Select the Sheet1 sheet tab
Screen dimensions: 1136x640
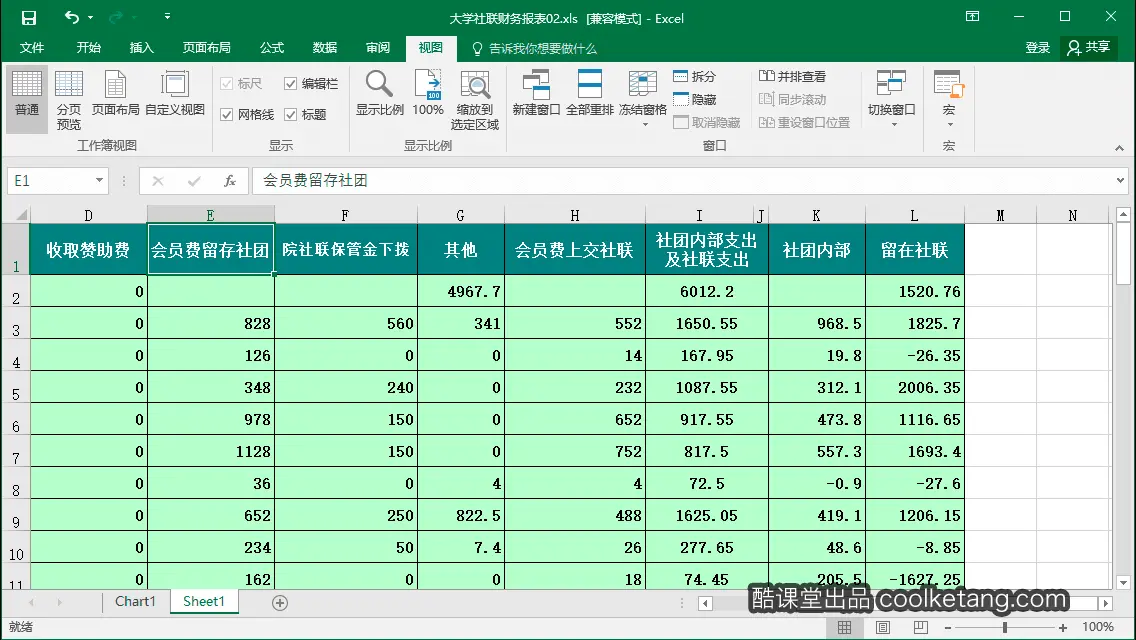[204, 602]
